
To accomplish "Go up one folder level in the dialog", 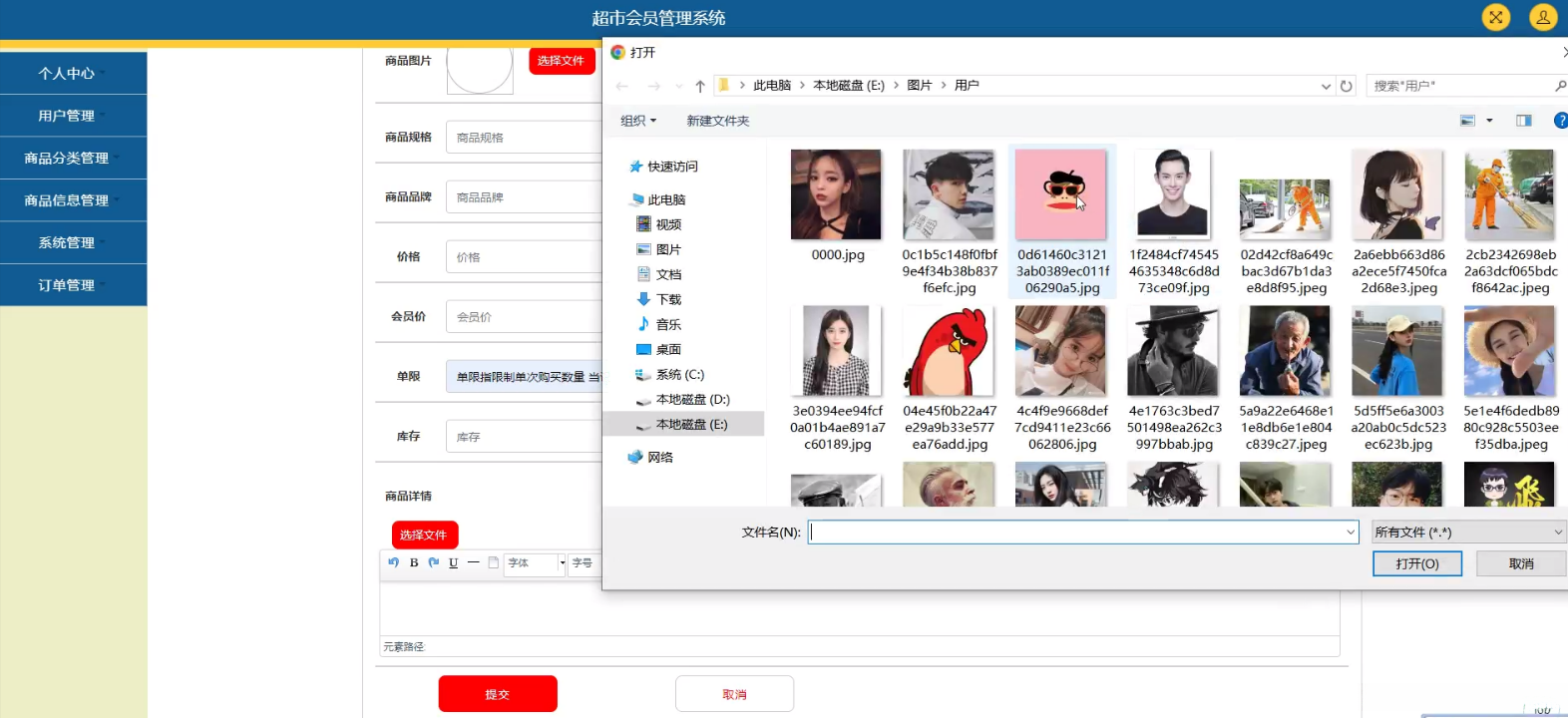I will coord(700,86).
